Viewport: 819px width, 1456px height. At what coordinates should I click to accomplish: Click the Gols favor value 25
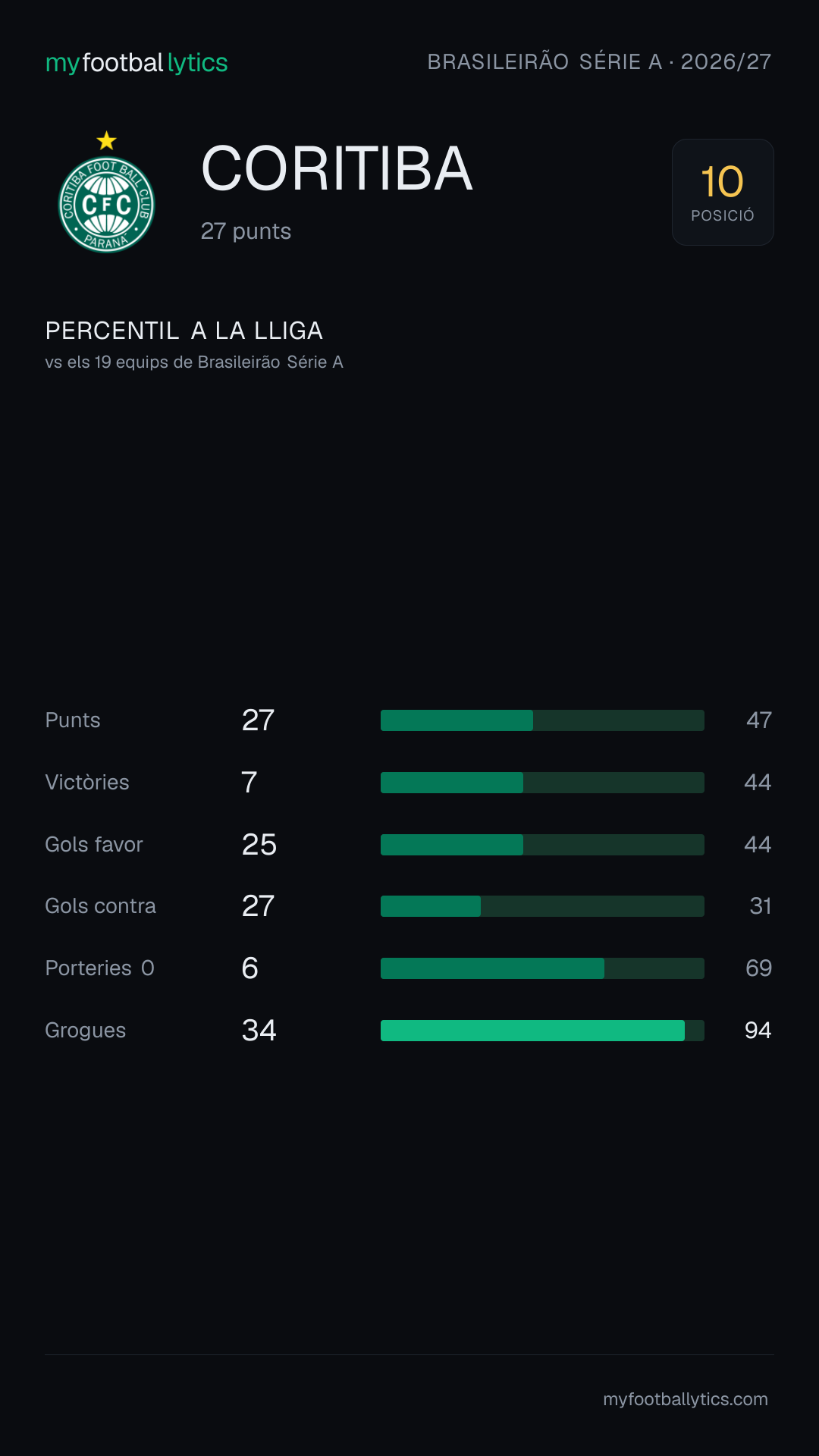[x=259, y=845]
